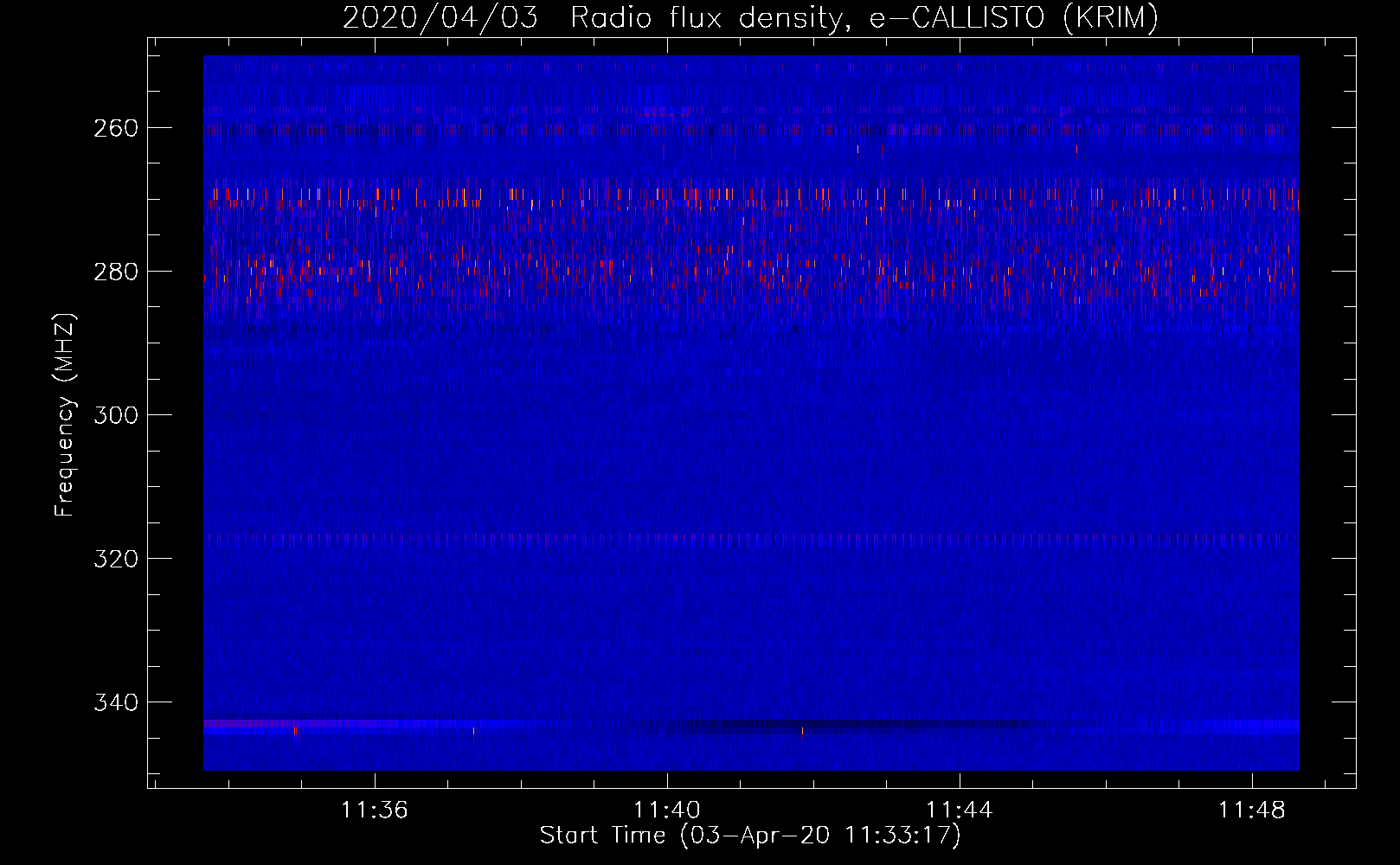1400x865 pixels.
Task: Click the "Start Time (03-Apr-20 11:33:17)" label
Action: (x=750, y=835)
